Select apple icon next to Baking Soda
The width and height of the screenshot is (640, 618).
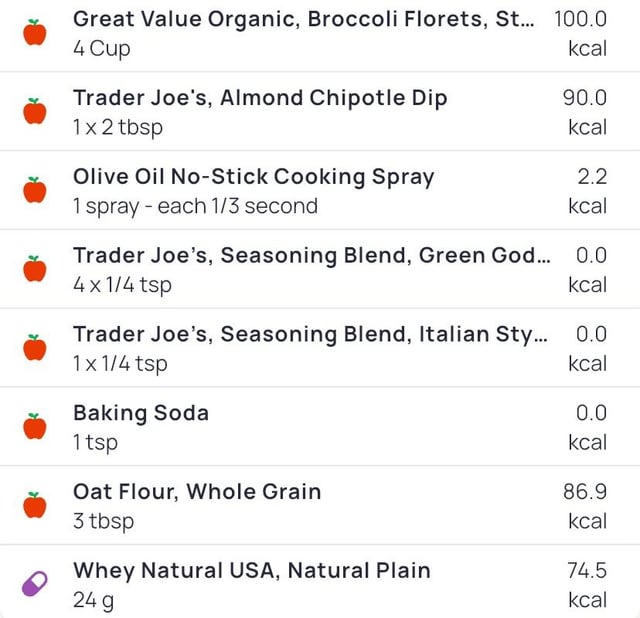[35, 427]
